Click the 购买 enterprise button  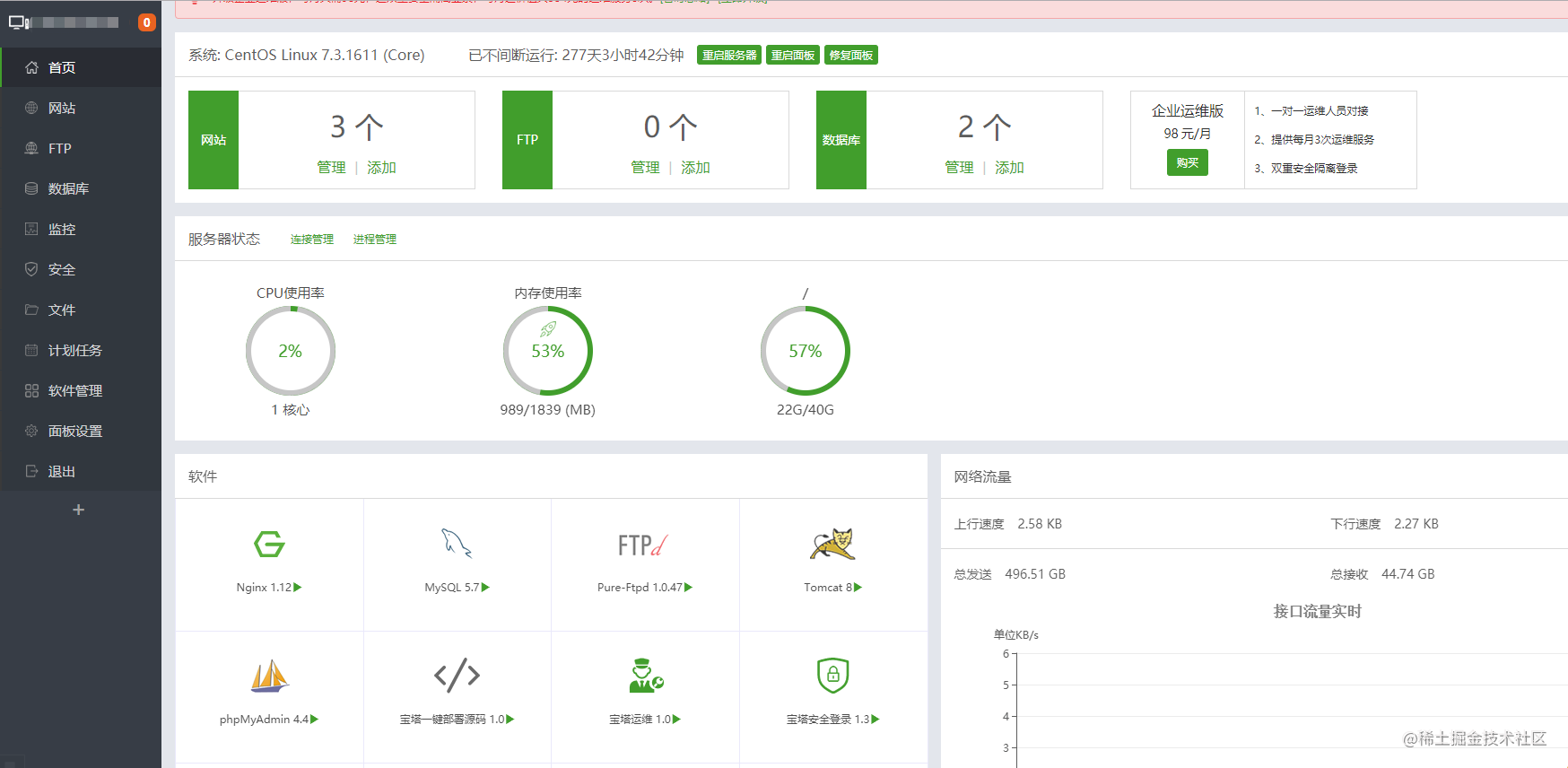[1187, 162]
